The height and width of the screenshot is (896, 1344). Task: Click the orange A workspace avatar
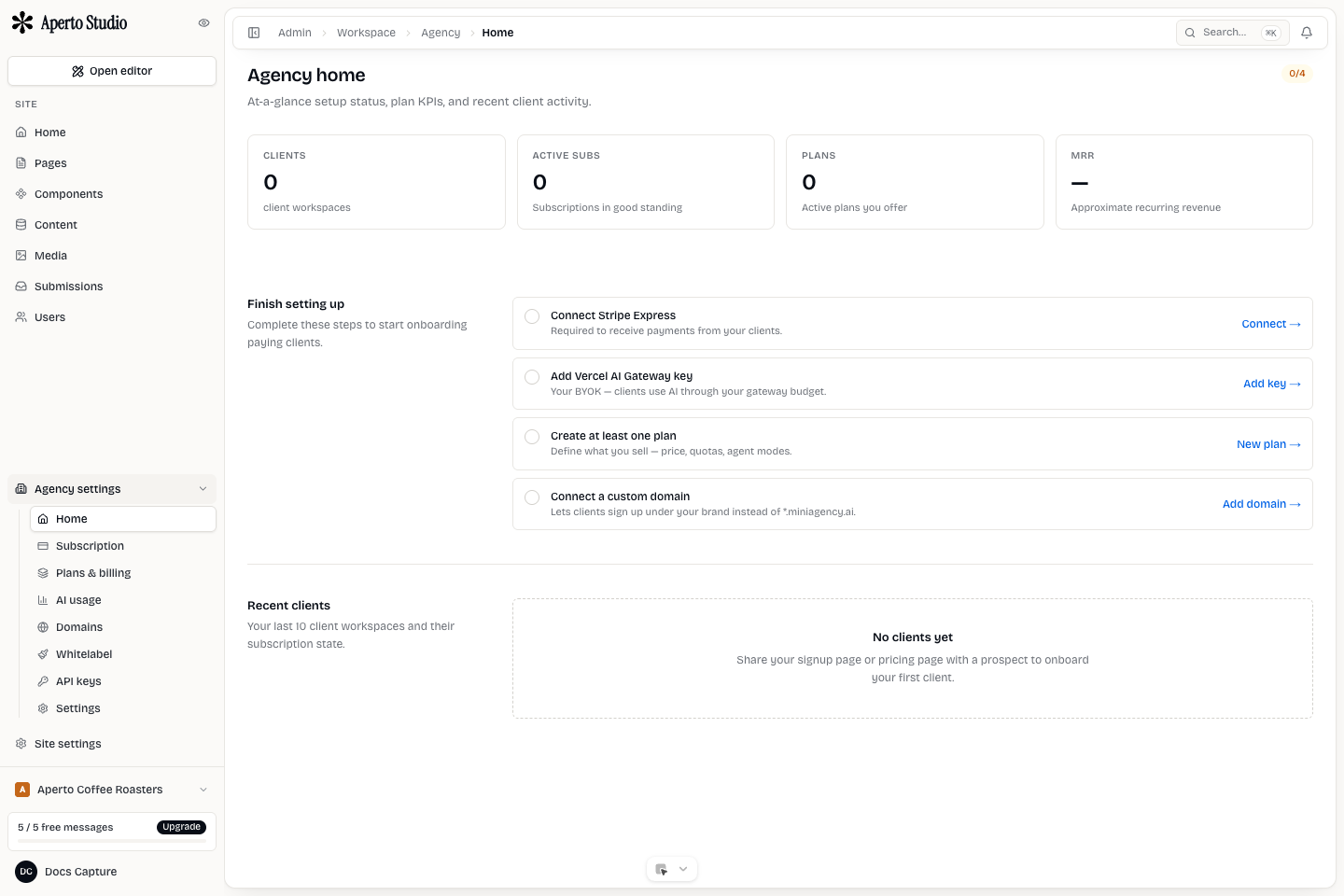pos(22,790)
